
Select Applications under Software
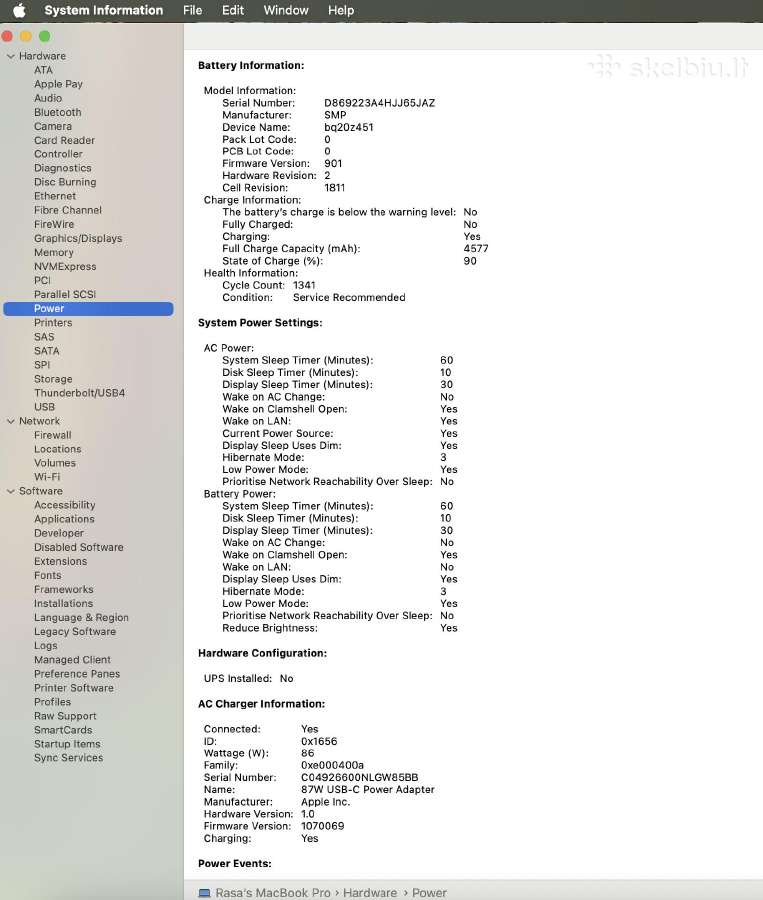64,519
